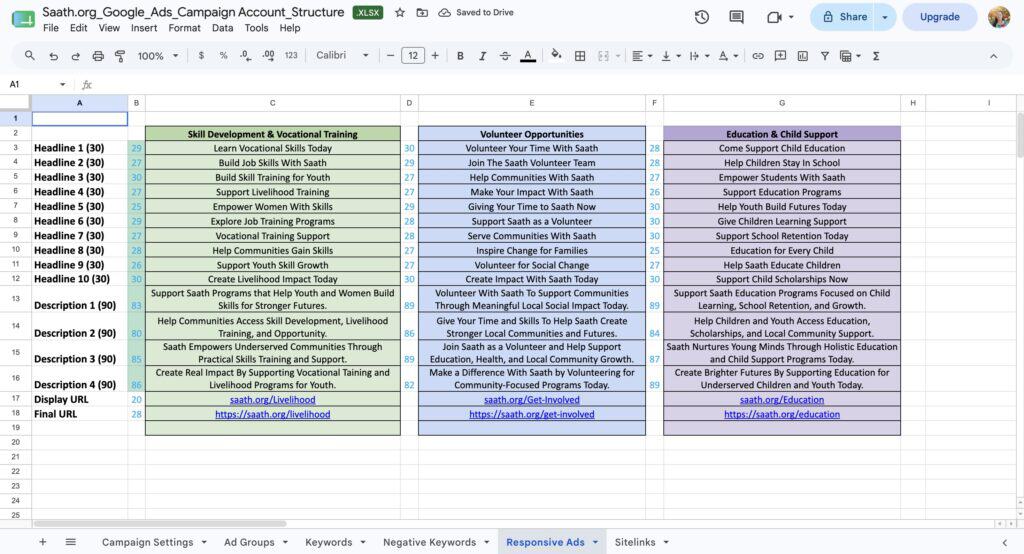The width and height of the screenshot is (1024, 554).
Task: Format as percent icon
Action: pyautogui.click(x=223, y=56)
